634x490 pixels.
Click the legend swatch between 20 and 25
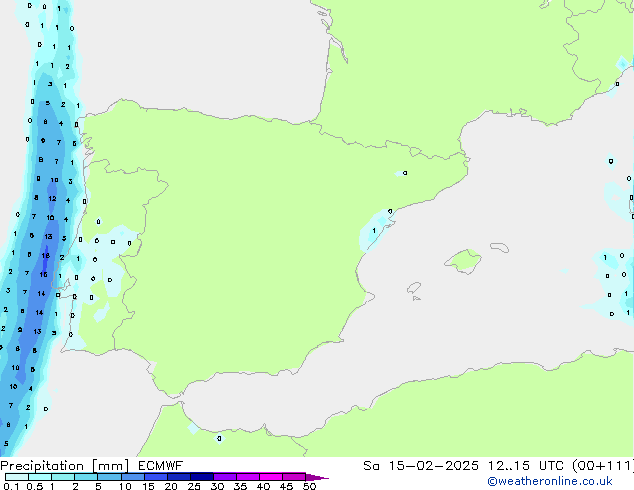178,477
